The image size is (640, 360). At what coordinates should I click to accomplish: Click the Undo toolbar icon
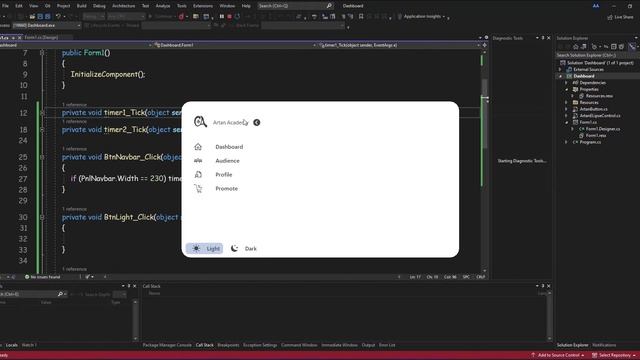tap(58, 16)
